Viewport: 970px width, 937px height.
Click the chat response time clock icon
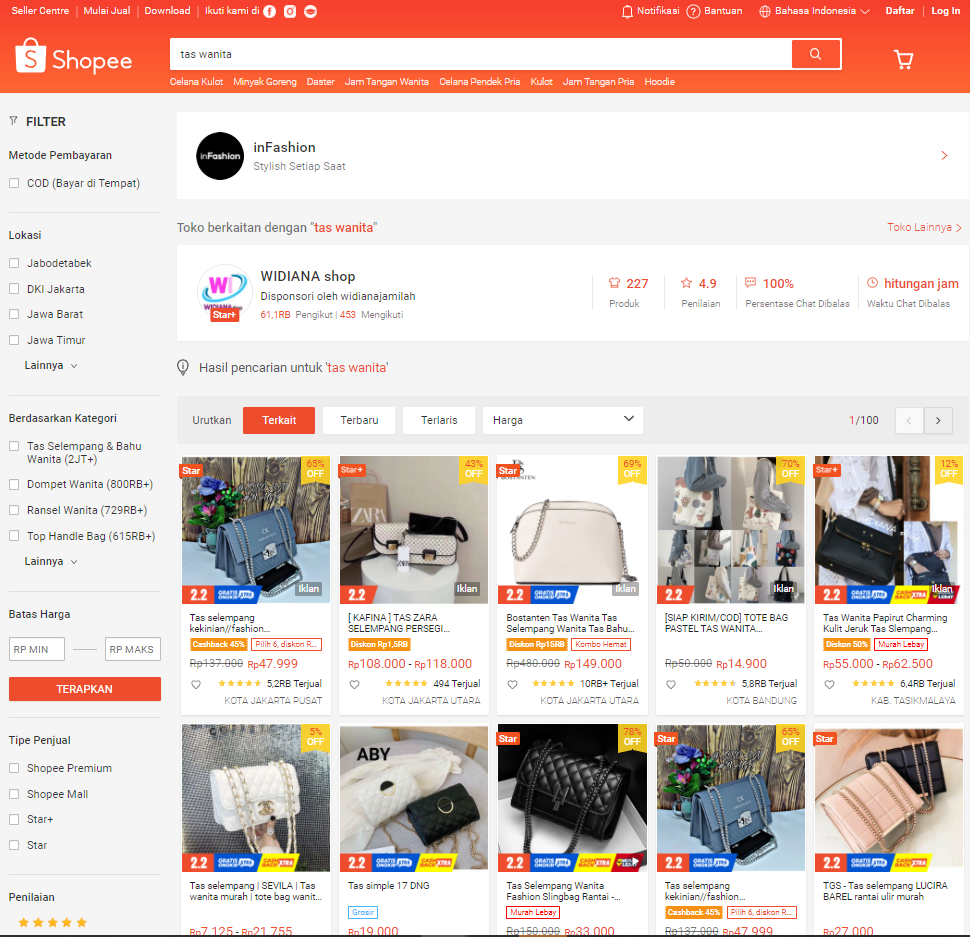(x=872, y=283)
